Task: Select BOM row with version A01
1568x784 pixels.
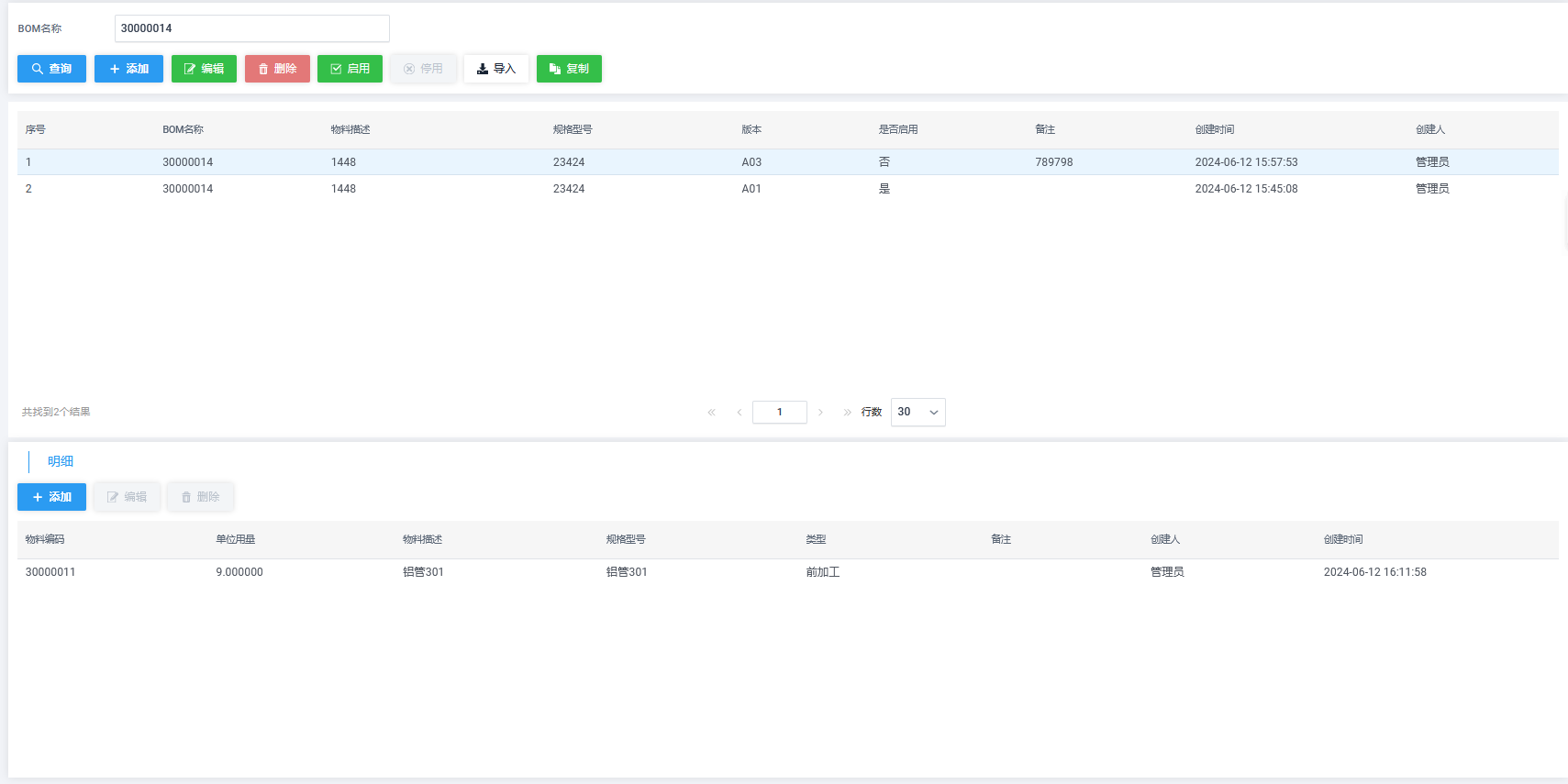Action: coord(751,189)
